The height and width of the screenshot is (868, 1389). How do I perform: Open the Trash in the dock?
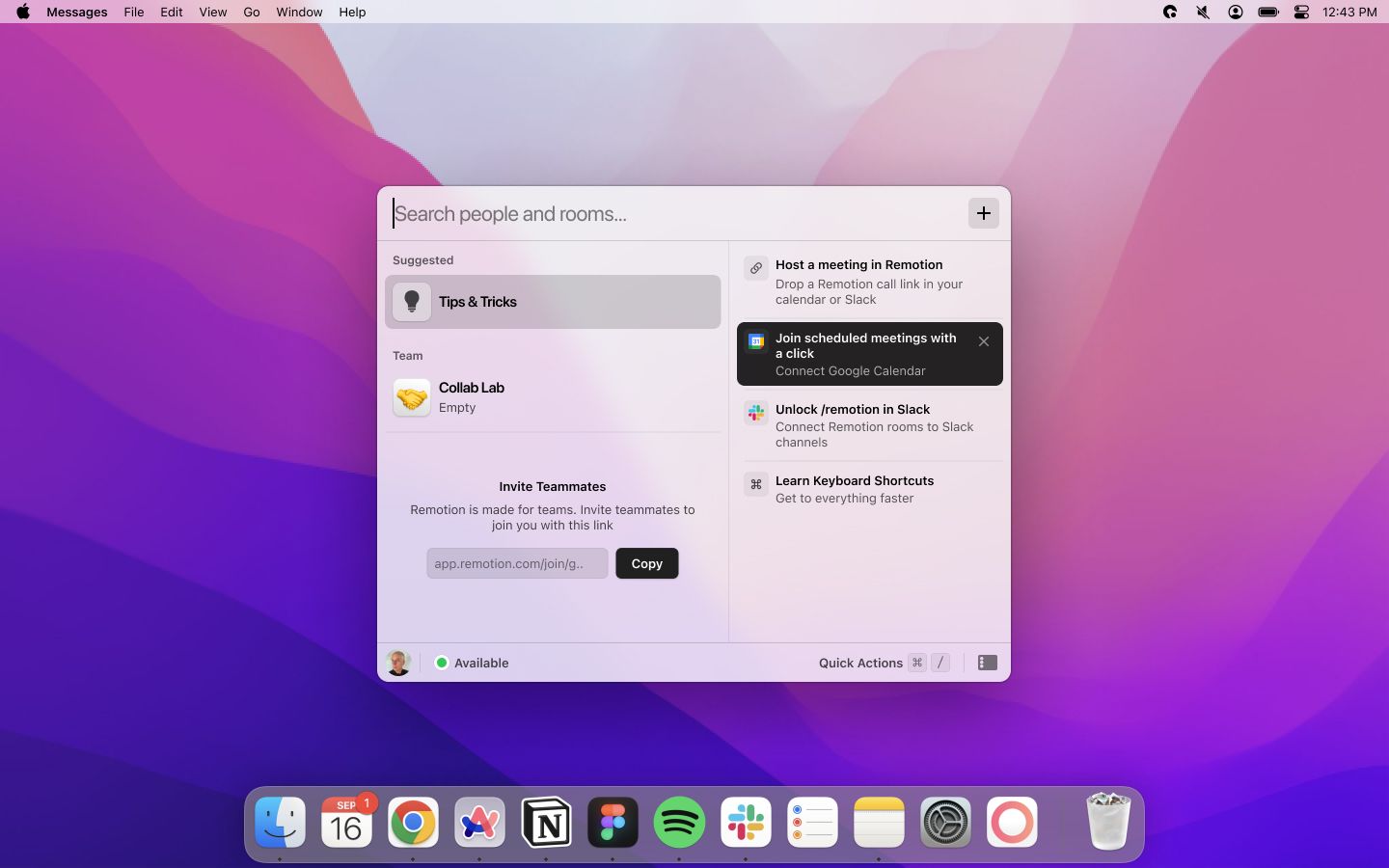tap(1108, 822)
